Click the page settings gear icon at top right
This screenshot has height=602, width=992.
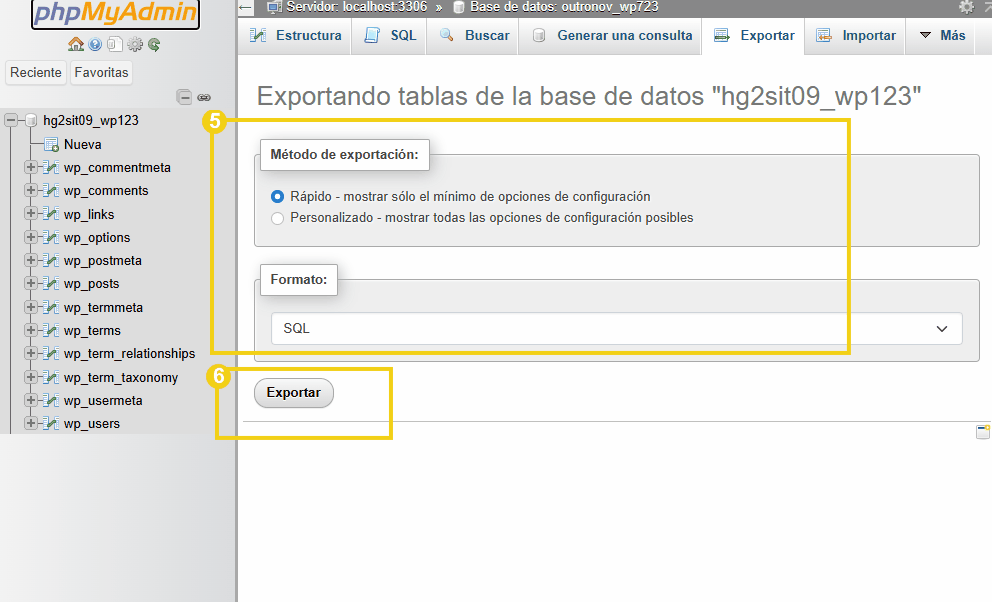click(966, 7)
